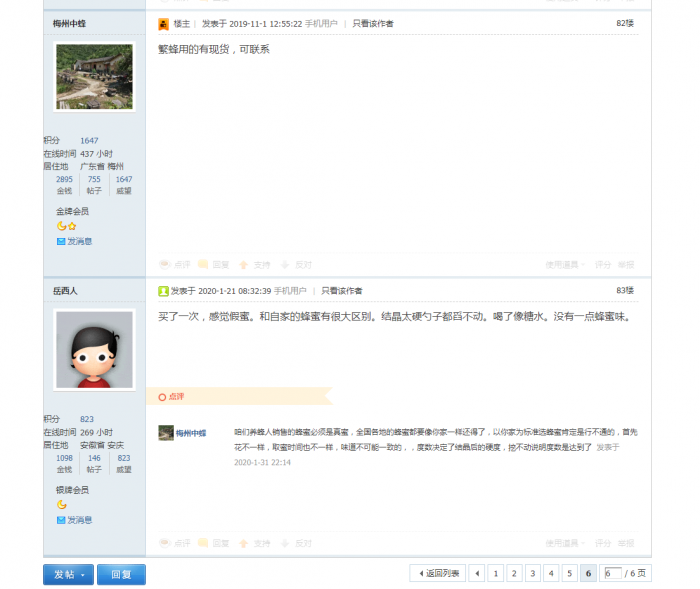Go to page 2
This screenshot has height=589, width=700.
514,573
